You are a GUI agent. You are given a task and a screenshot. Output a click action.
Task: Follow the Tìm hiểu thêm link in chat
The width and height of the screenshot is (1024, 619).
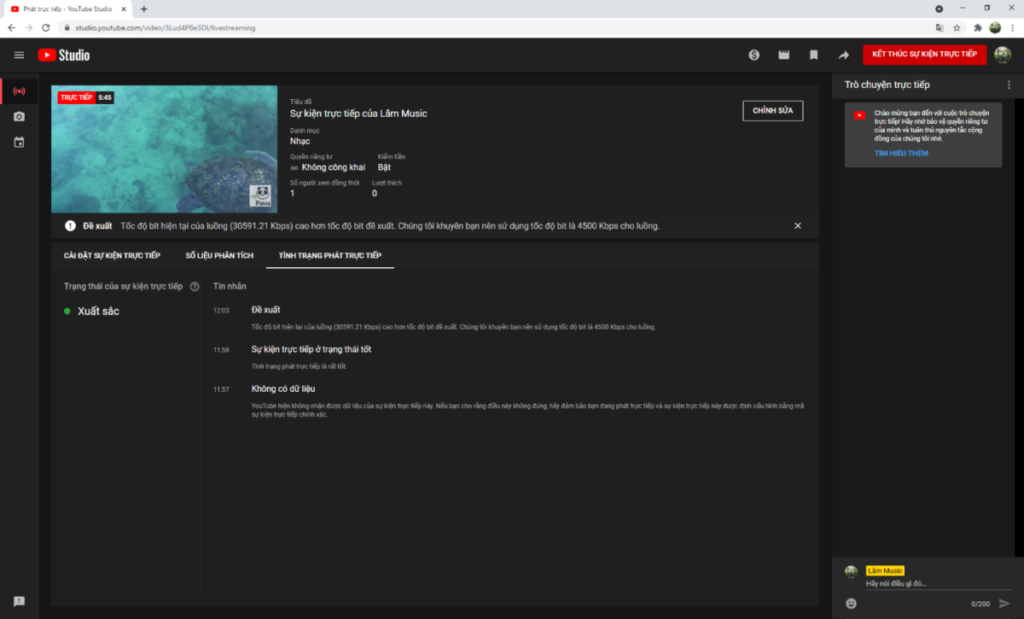[901, 154]
